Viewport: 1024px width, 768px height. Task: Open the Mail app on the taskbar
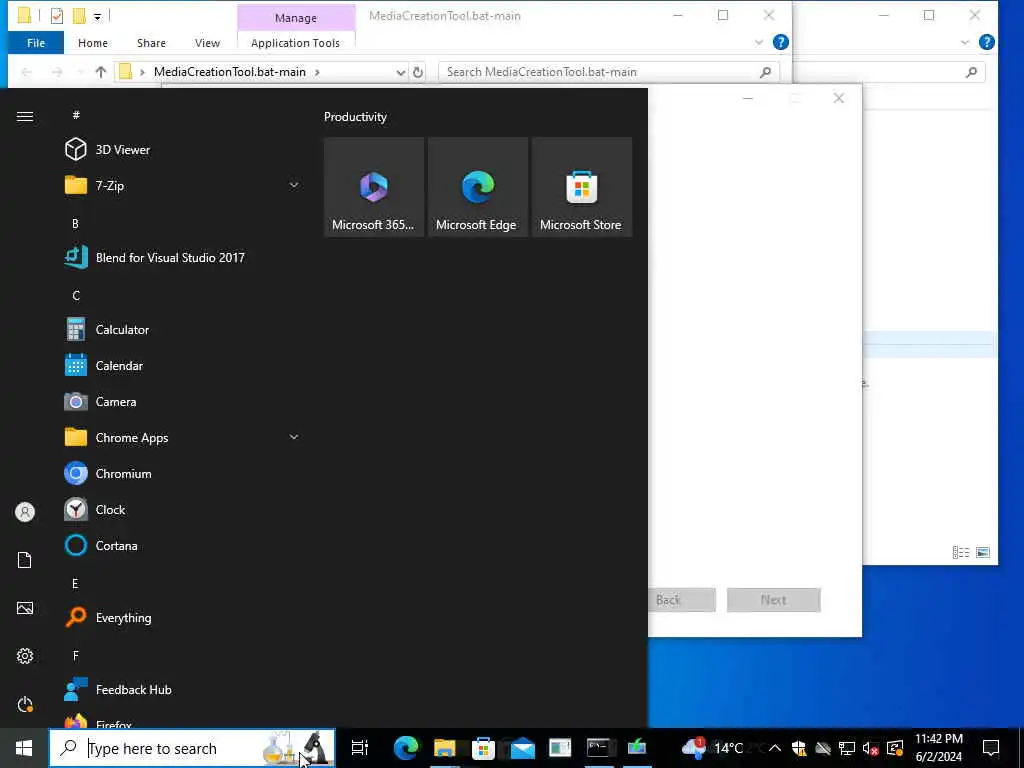click(x=522, y=748)
